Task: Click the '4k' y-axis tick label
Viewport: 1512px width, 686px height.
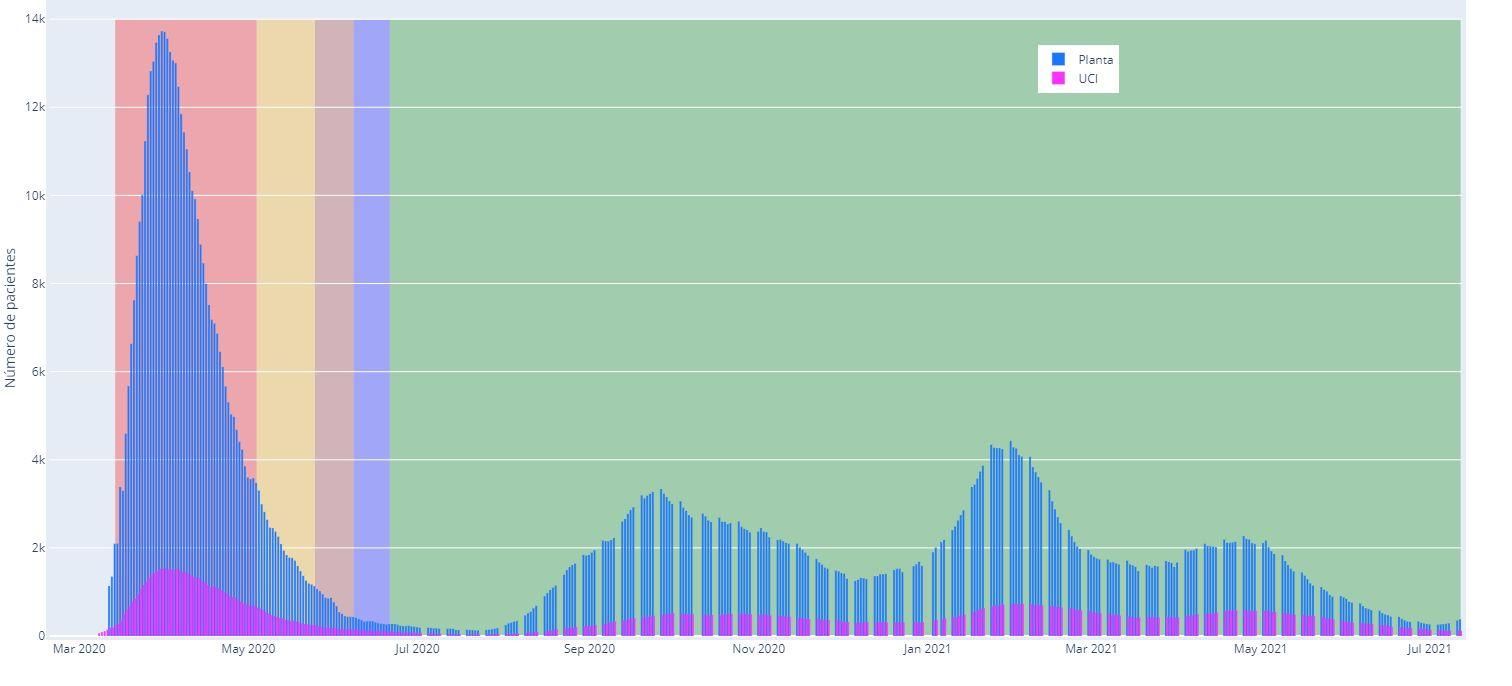Action: [37, 460]
